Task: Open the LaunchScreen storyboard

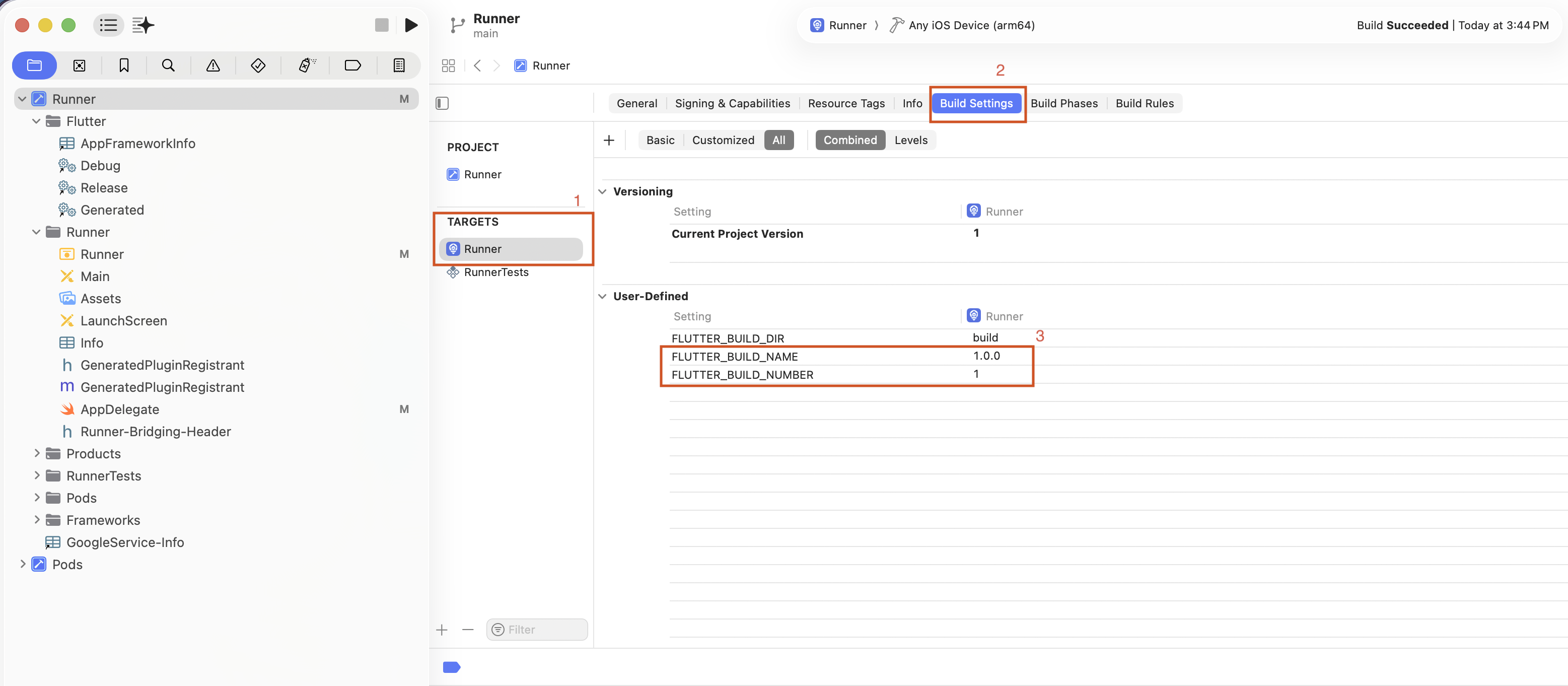Action: pyautogui.click(x=123, y=321)
